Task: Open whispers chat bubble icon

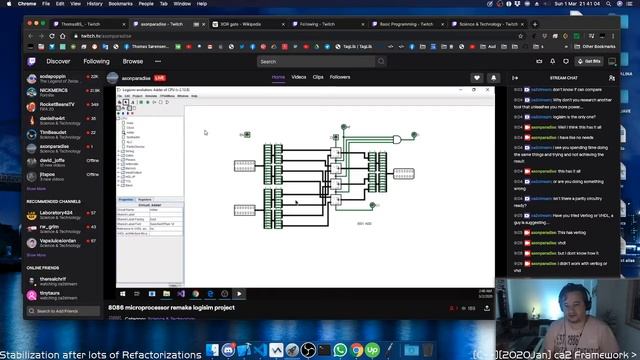Action: click(566, 61)
